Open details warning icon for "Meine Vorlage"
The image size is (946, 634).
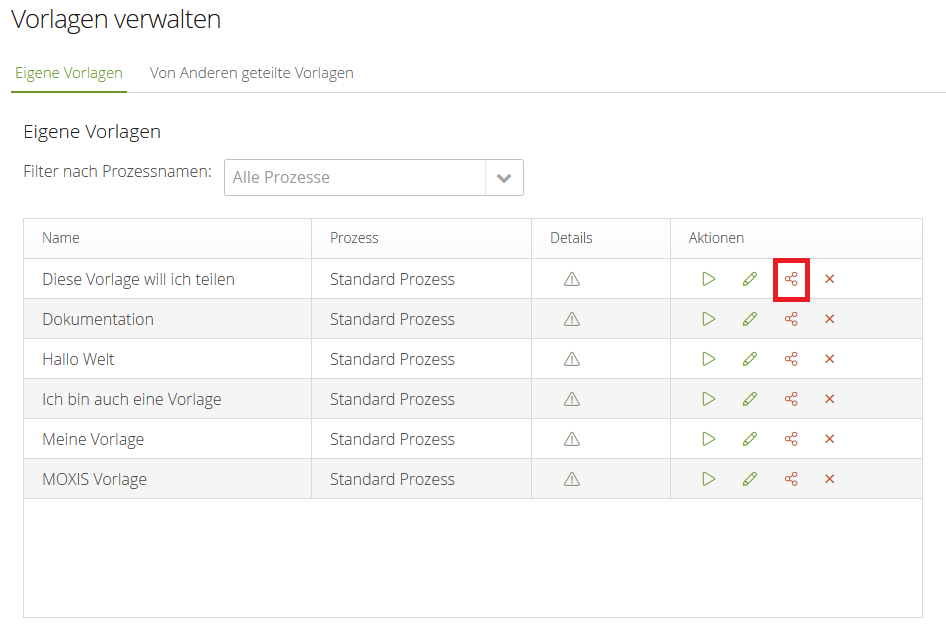pyautogui.click(x=571, y=439)
